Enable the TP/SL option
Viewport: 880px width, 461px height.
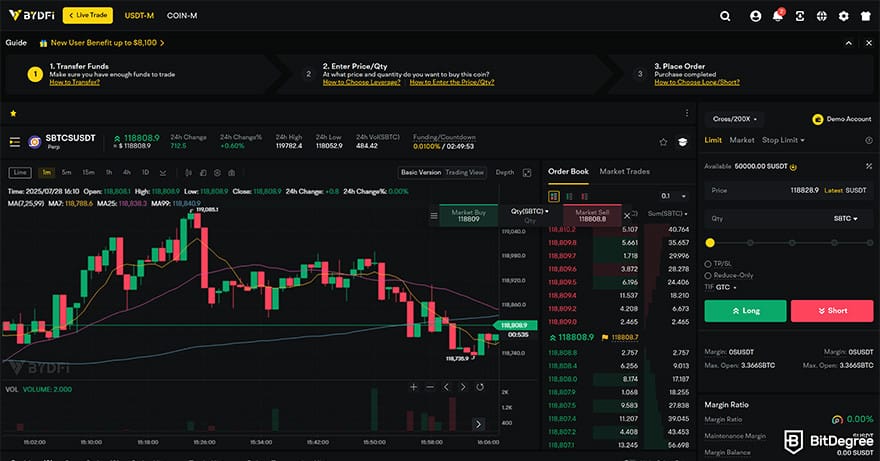[x=708, y=264]
